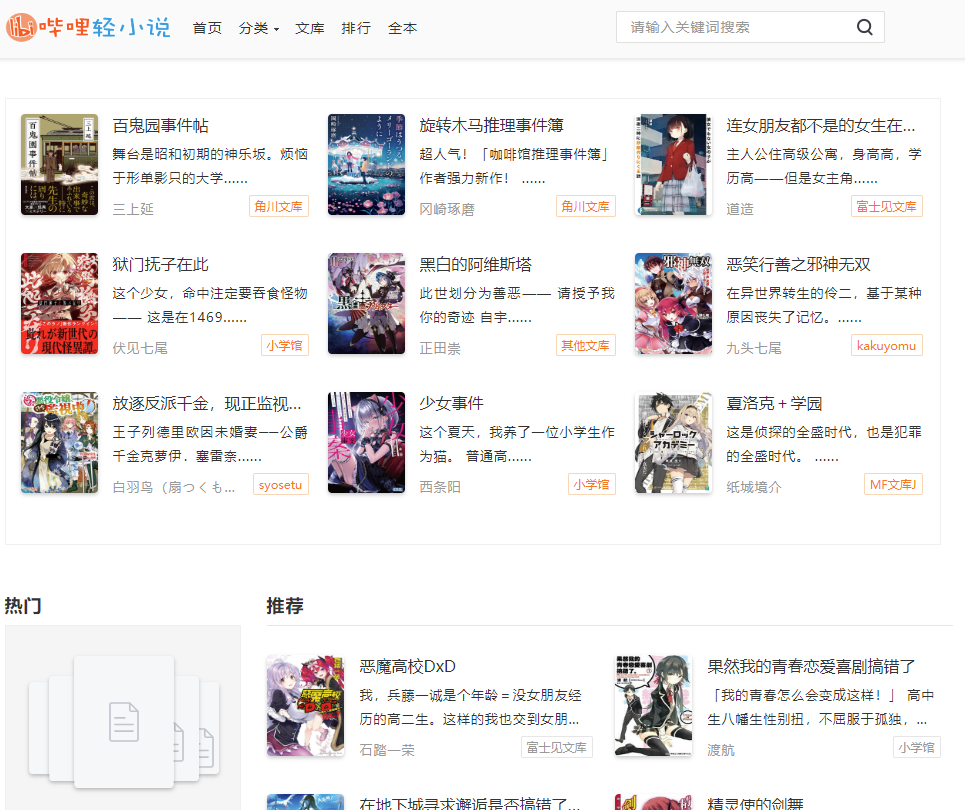Viewport: 965px width, 810px height.
Task: Open the 果然我的青春恋爱喜剧搞错了 title
Action: click(x=811, y=667)
